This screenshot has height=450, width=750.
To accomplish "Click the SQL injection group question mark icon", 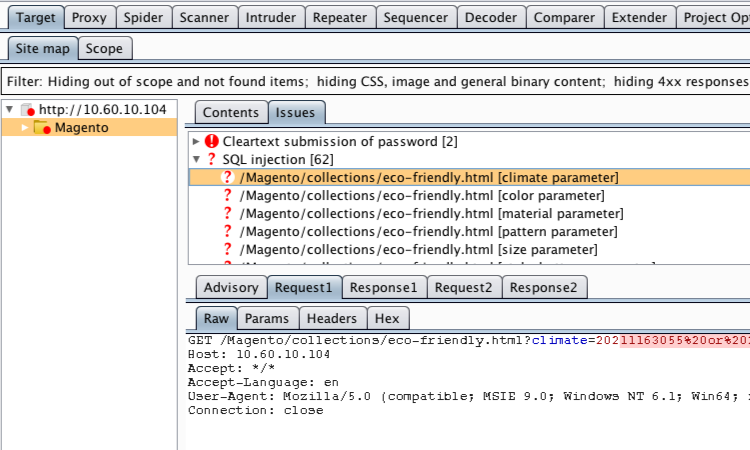I will pos(211,159).
